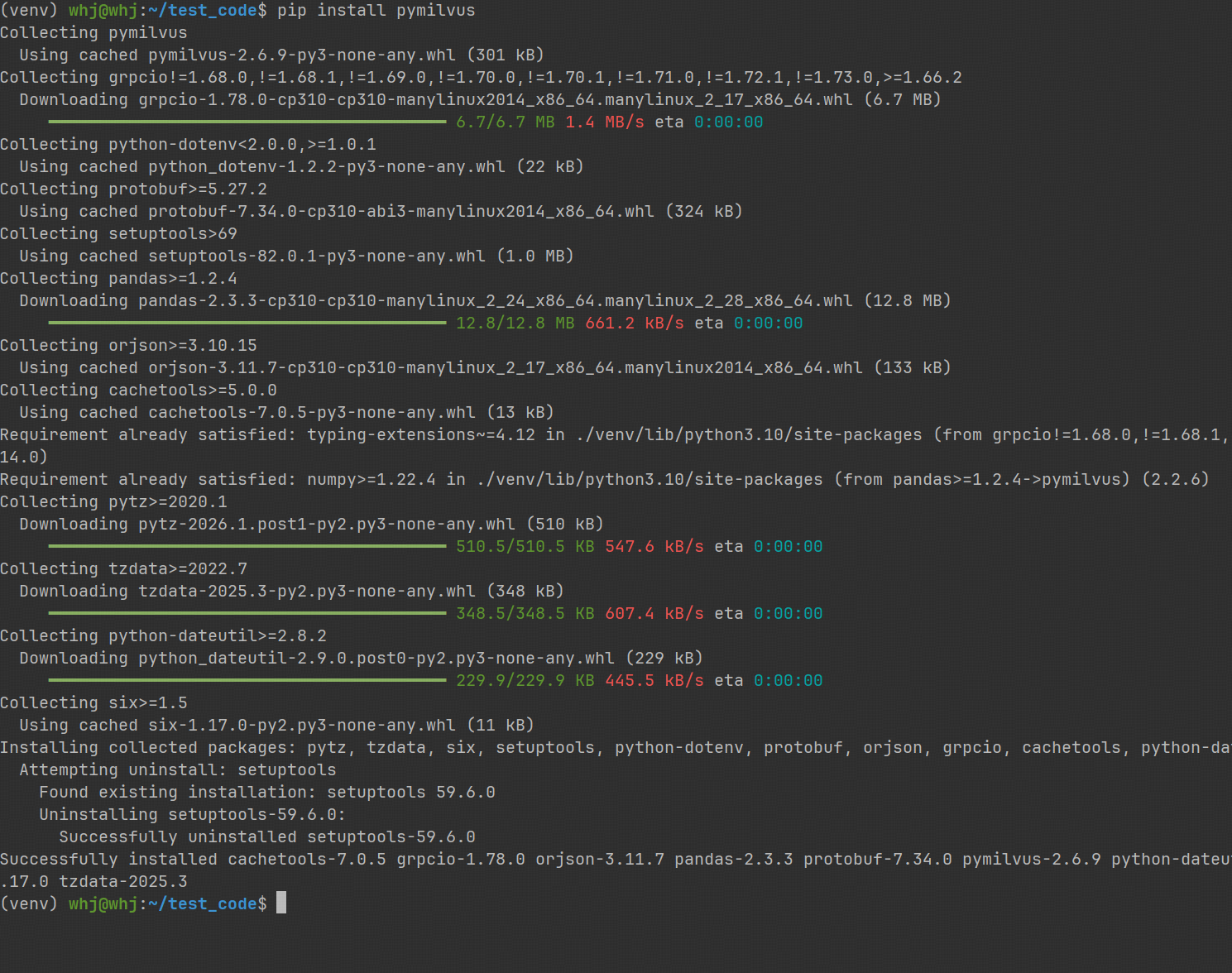Click the pytz download progress bar
The height and width of the screenshot is (973, 1232).
[247, 547]
